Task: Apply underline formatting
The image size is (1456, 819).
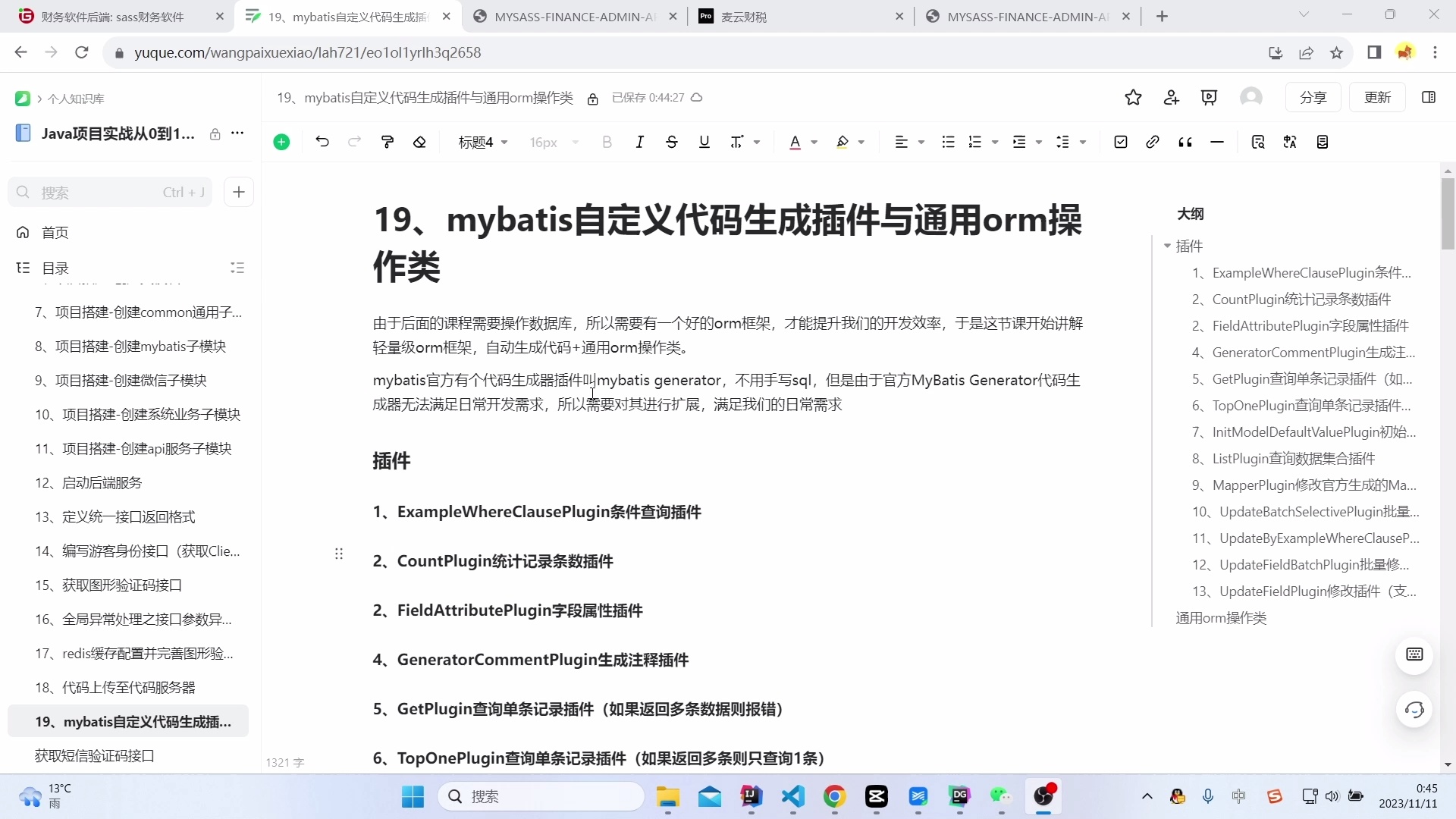Action: tap(704, 142)
